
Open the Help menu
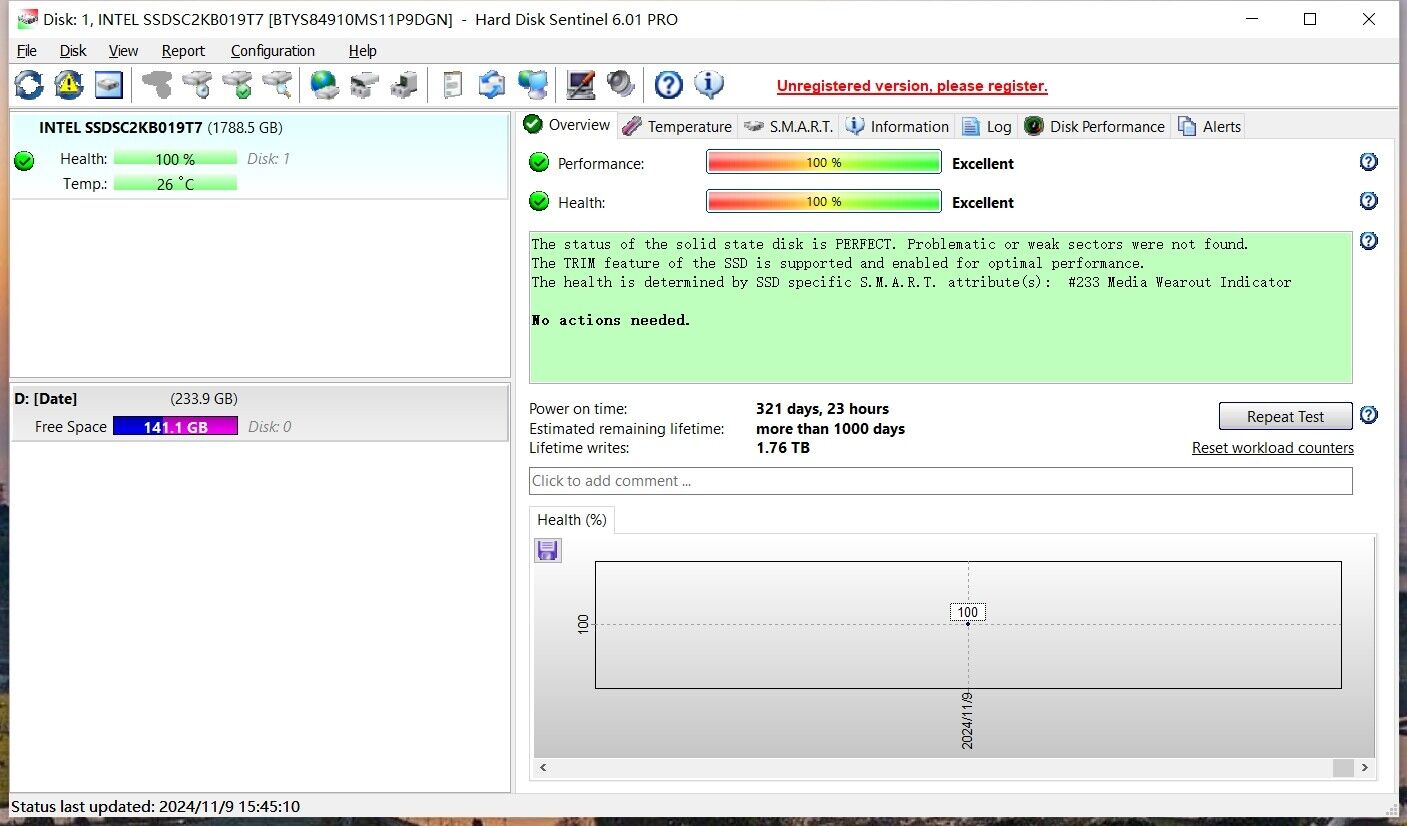[363, 51]
